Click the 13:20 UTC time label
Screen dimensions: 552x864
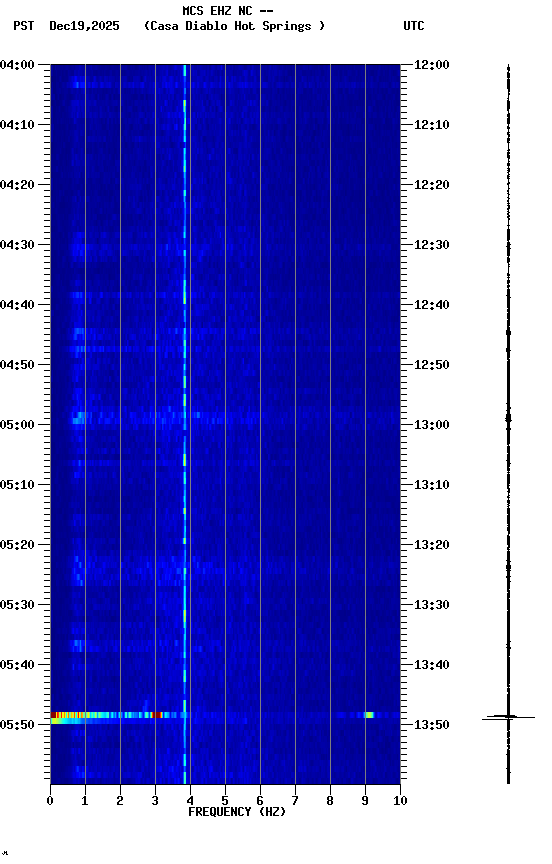[x=432, y=545]
